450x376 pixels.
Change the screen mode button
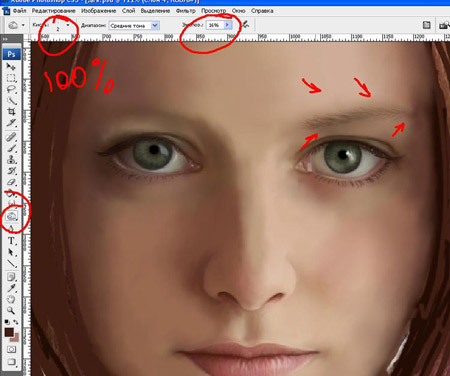pos(11,362)
